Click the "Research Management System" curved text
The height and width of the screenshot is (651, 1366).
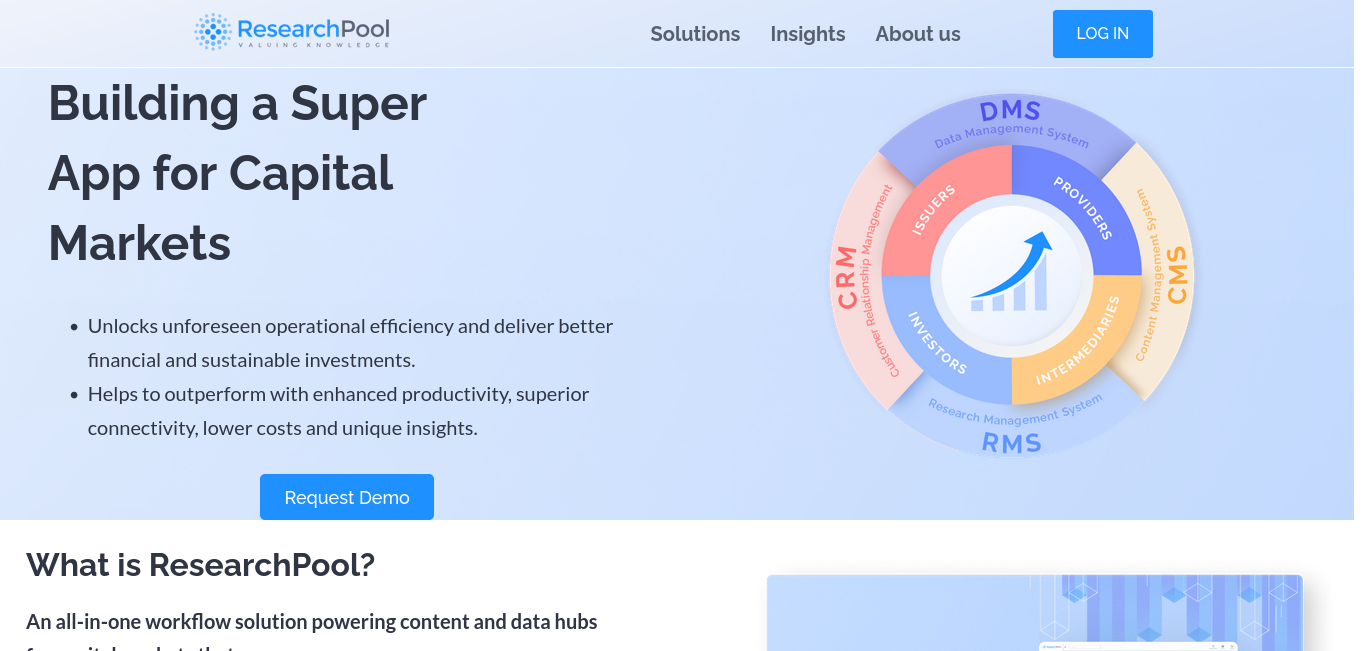1015,410
